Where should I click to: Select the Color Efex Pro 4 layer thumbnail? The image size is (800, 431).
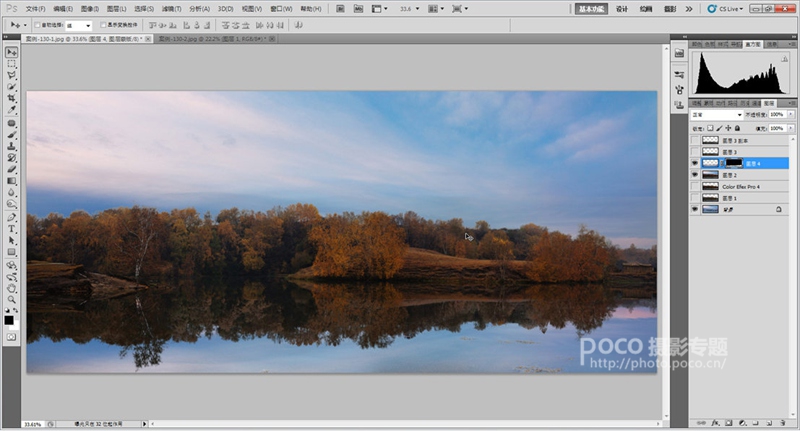[710, 187]
